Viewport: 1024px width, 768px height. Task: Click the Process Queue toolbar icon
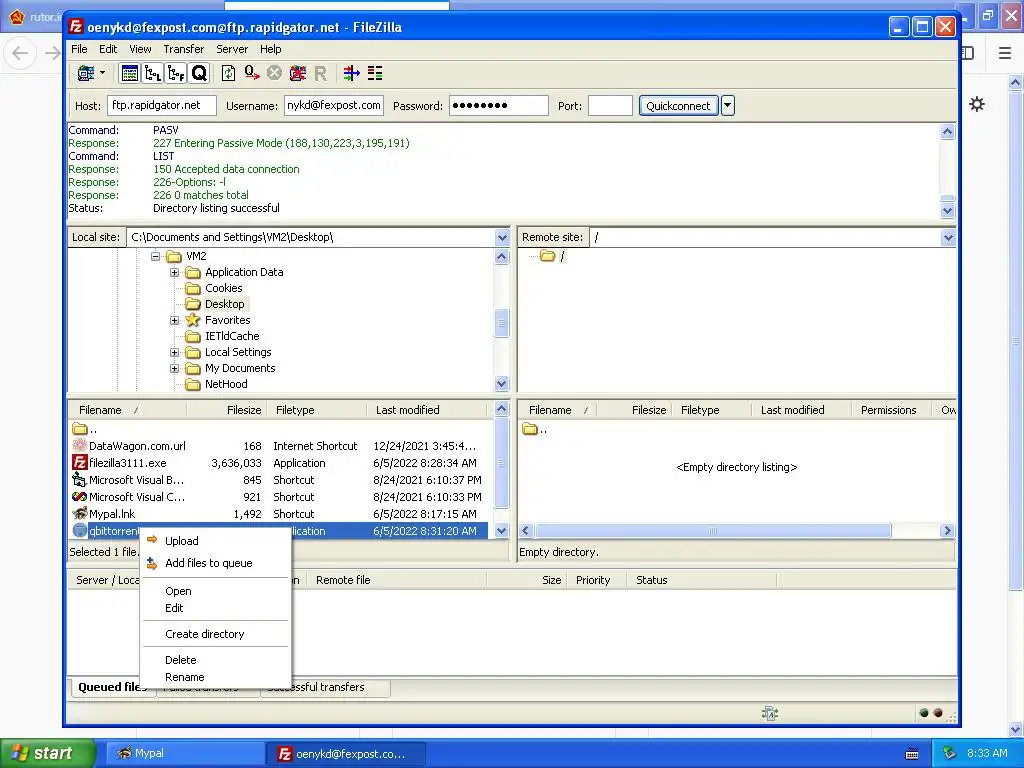coord(251,73)
